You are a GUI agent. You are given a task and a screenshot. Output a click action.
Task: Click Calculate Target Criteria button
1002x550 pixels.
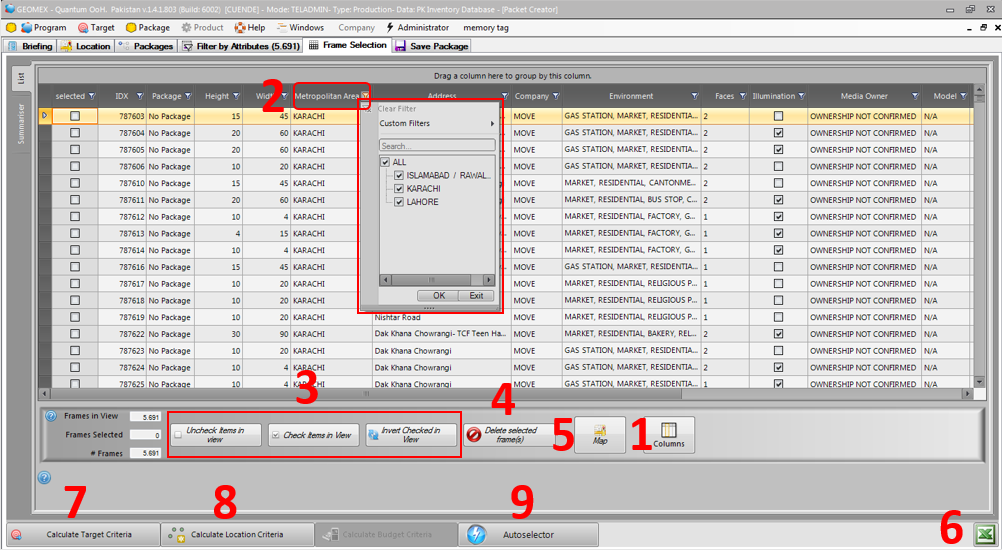coord(84,535)
